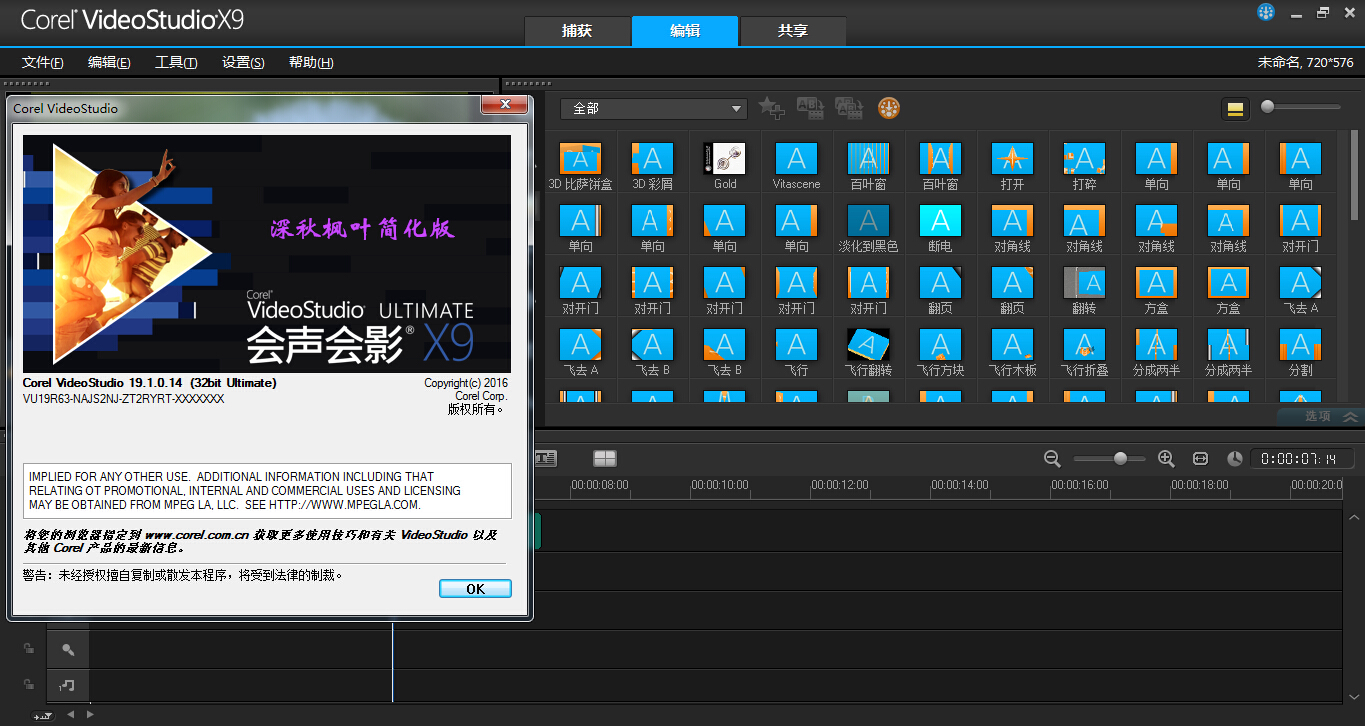The height and width of the screenshot is (726, 1365).
Task: Open the subtitle editor icon beside the dialog
Action: click(x=546, y=458)
